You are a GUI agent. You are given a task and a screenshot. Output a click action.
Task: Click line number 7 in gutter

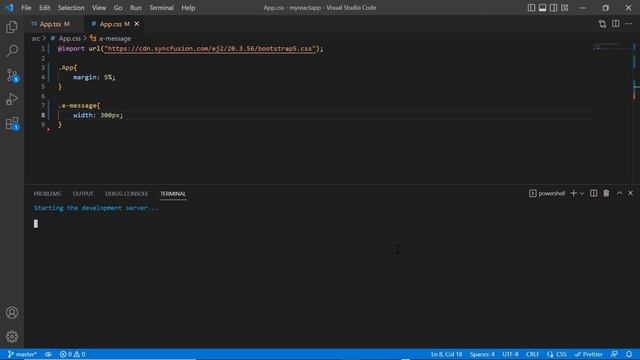click(x=43, y=106)
